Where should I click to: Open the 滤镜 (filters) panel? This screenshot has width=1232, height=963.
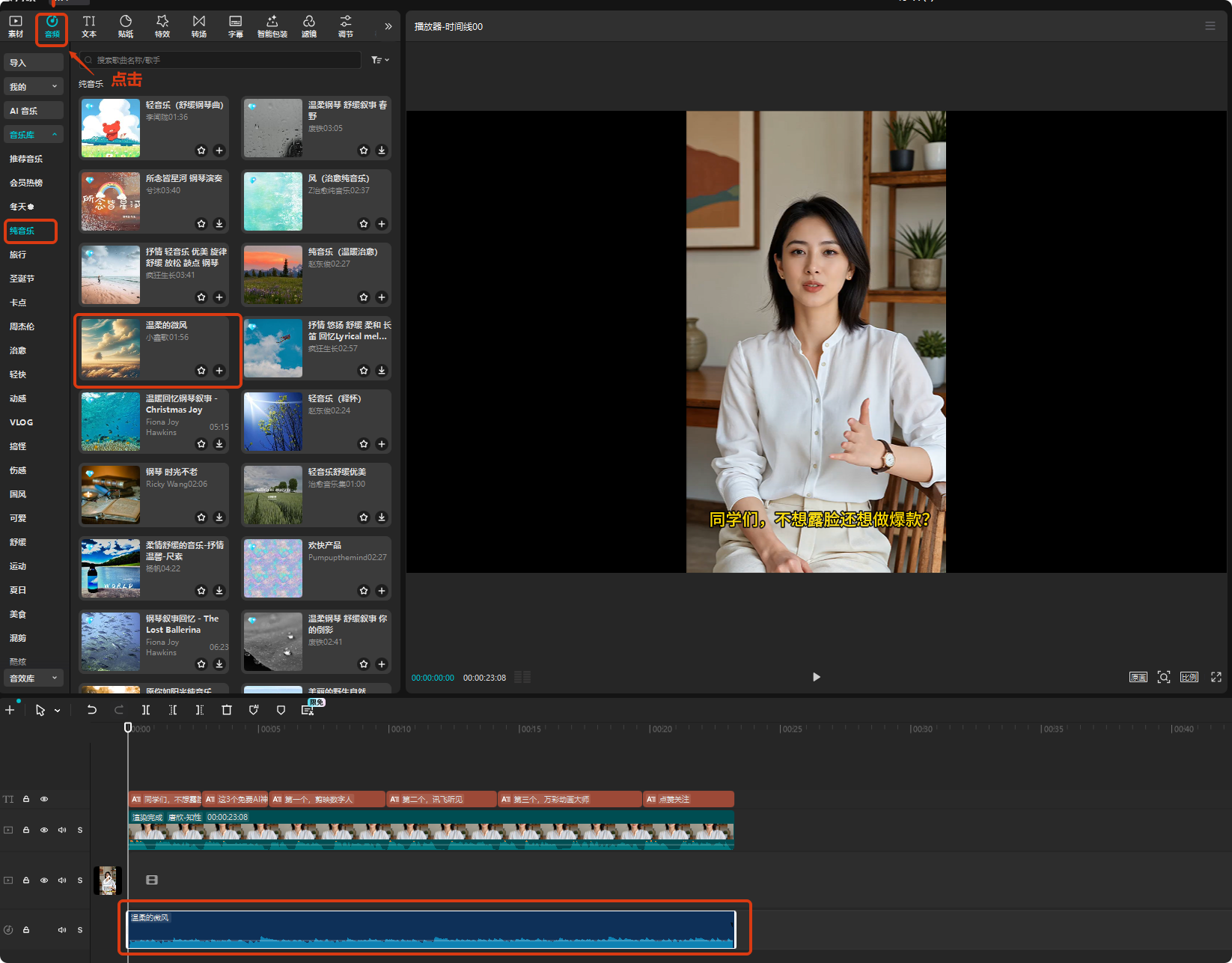[x=309, y=25]
